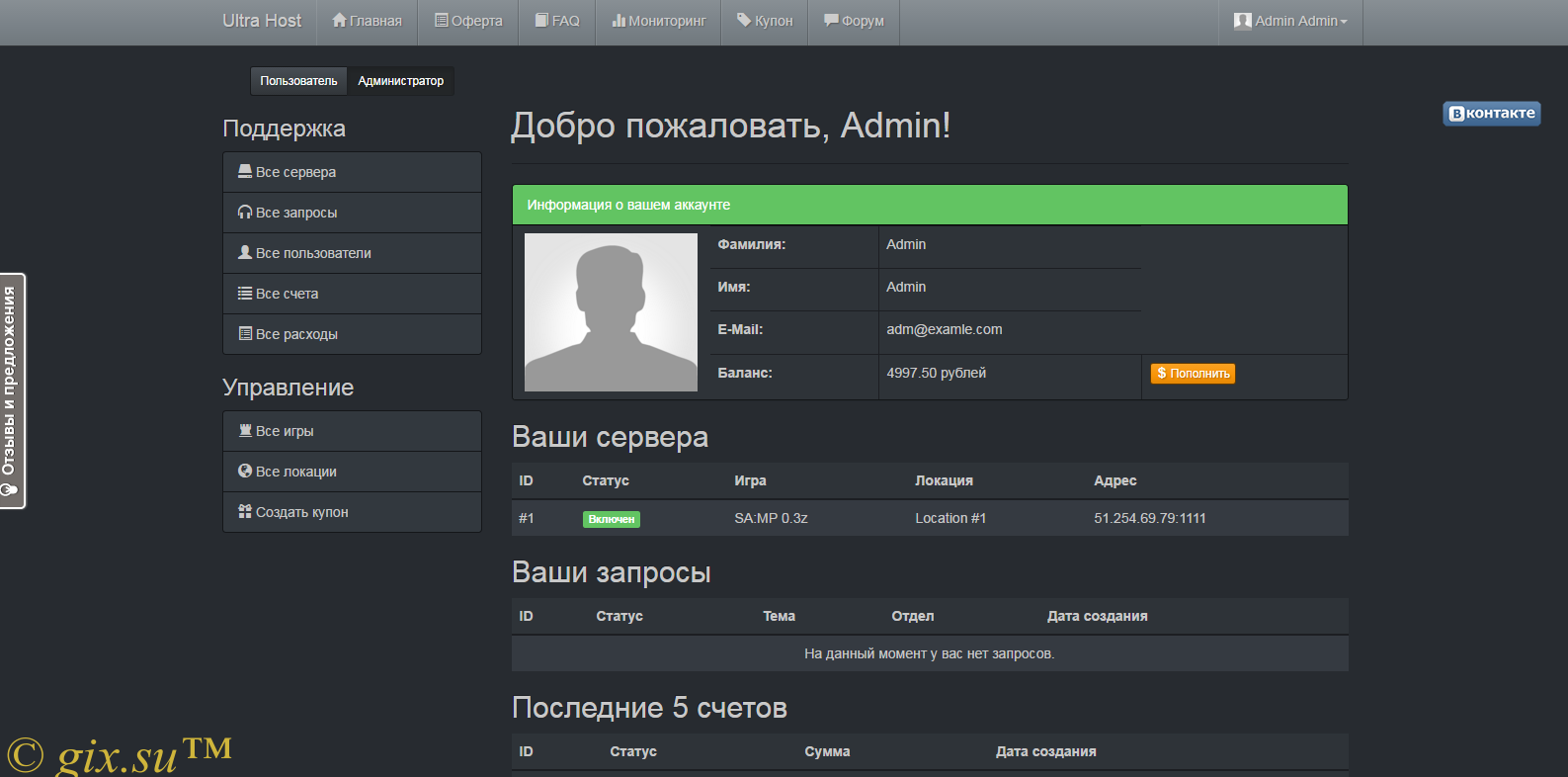The height and width of the screenshot is (777, 1568).
Task: Click the Включен status badge
Action: (611, 519)
